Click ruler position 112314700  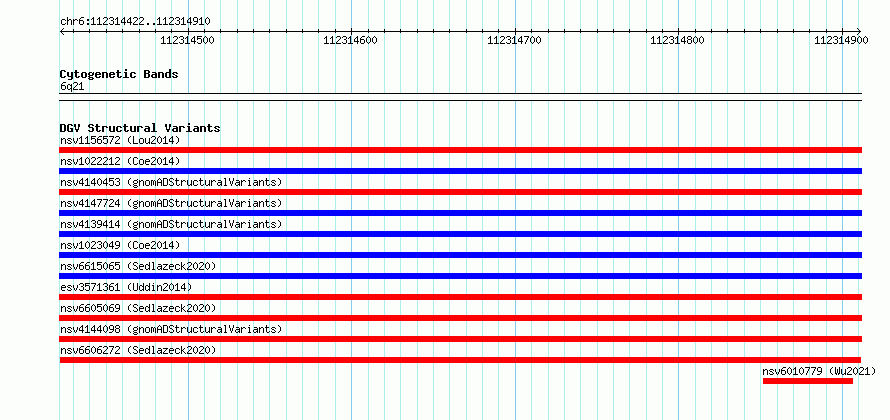coord(515,40)
